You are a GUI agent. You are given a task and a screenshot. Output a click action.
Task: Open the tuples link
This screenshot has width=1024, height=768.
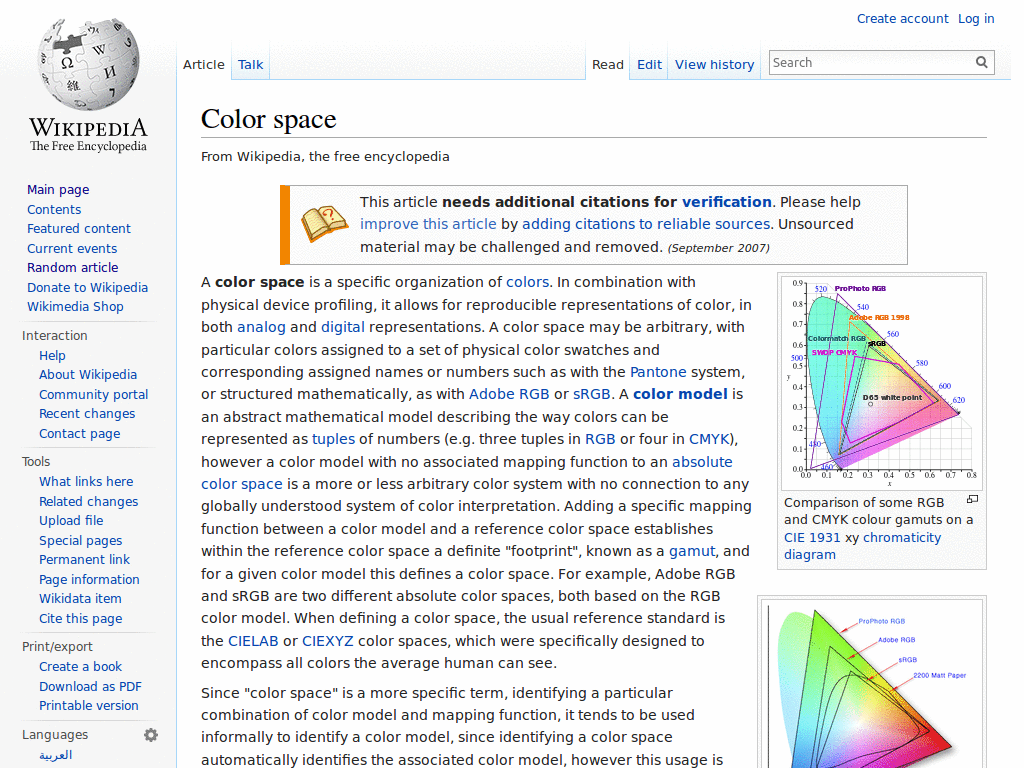(x=333, y=439)
